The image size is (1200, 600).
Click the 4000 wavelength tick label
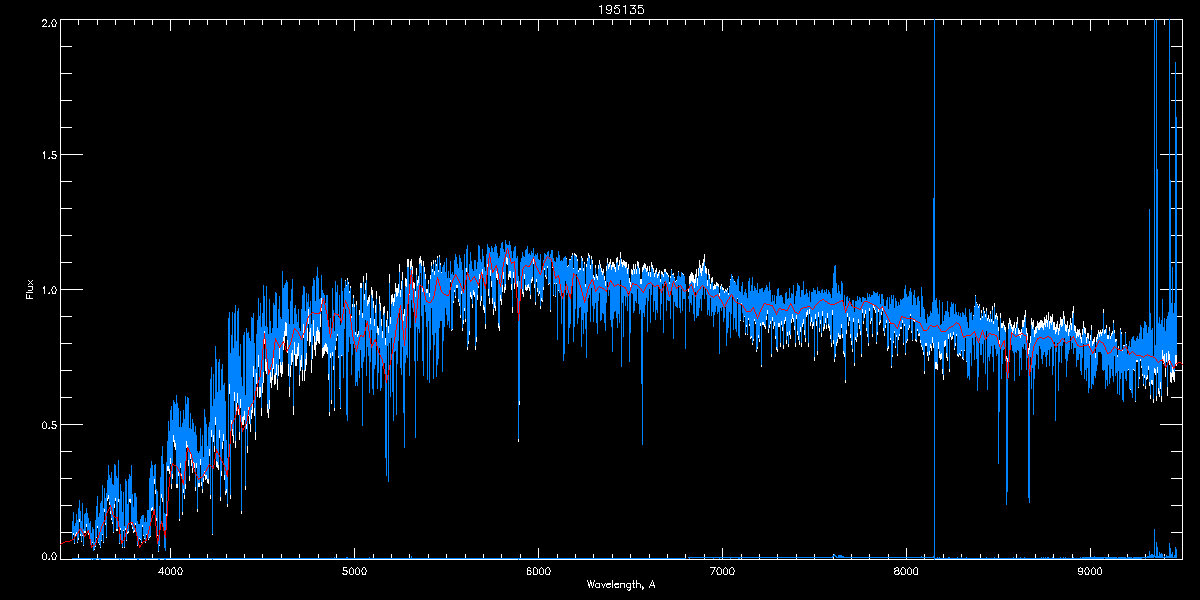(x=170, y=572)
